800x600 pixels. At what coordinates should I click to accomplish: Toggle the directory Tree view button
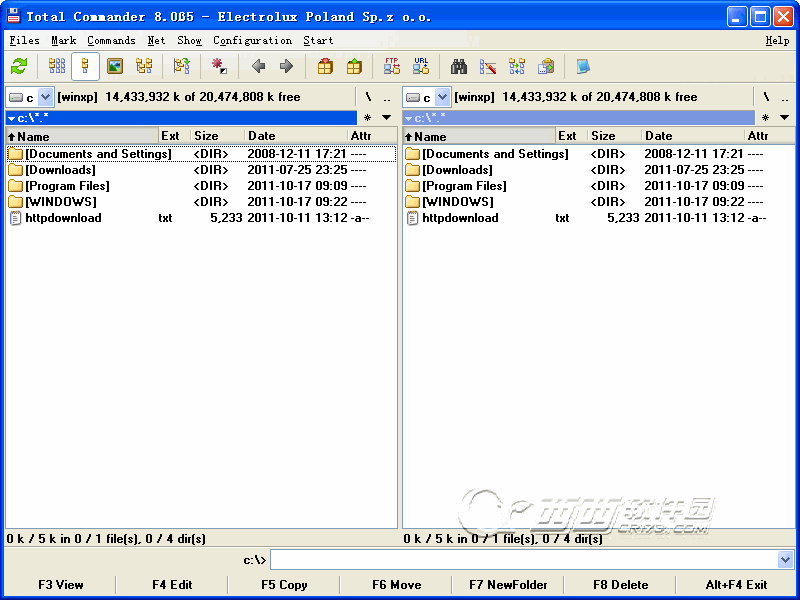tap(144, 66)
